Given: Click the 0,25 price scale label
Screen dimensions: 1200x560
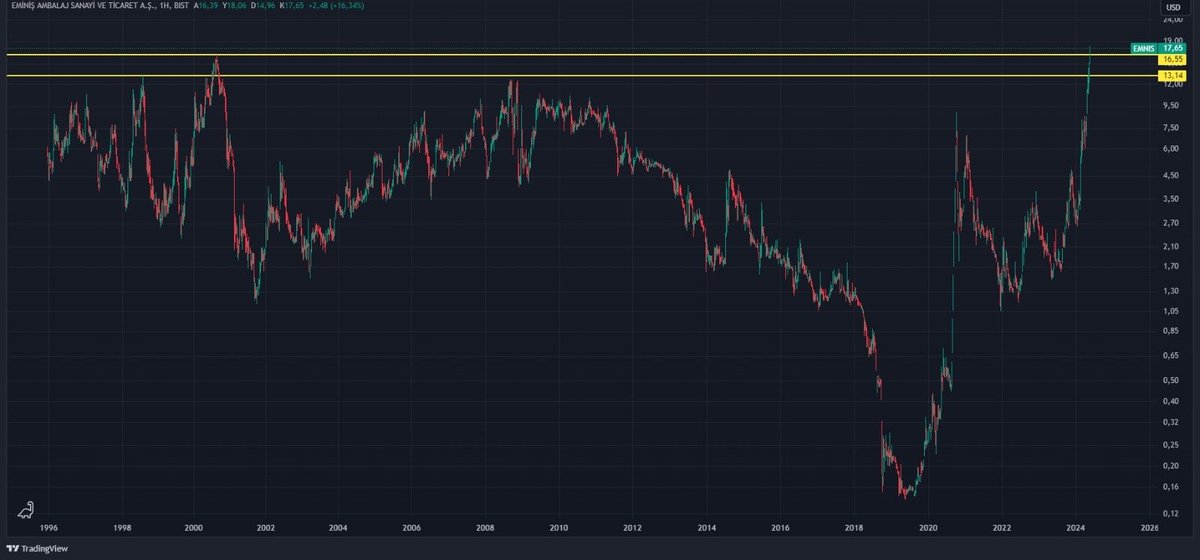Looking at the screenshot, I should (1173, 444).
